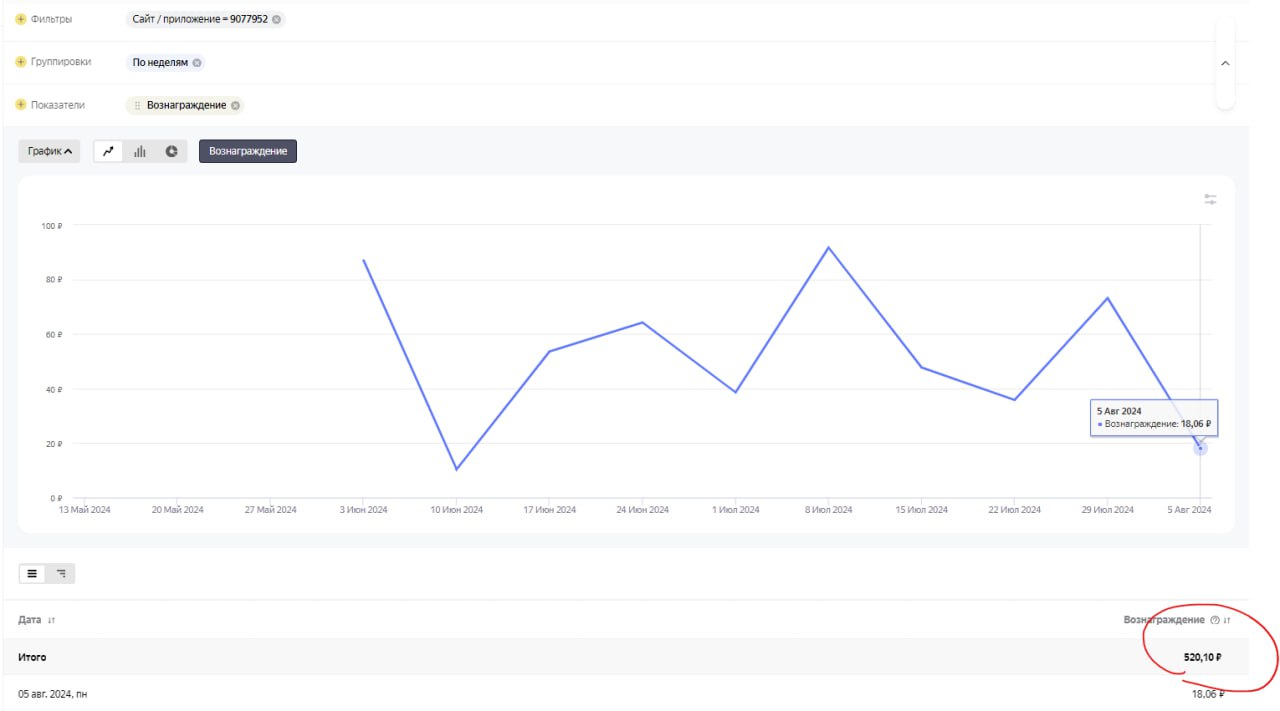Screen dimensions: 1280x711
Task: Switch to pie chart view
Action: [x=172, y=151]
